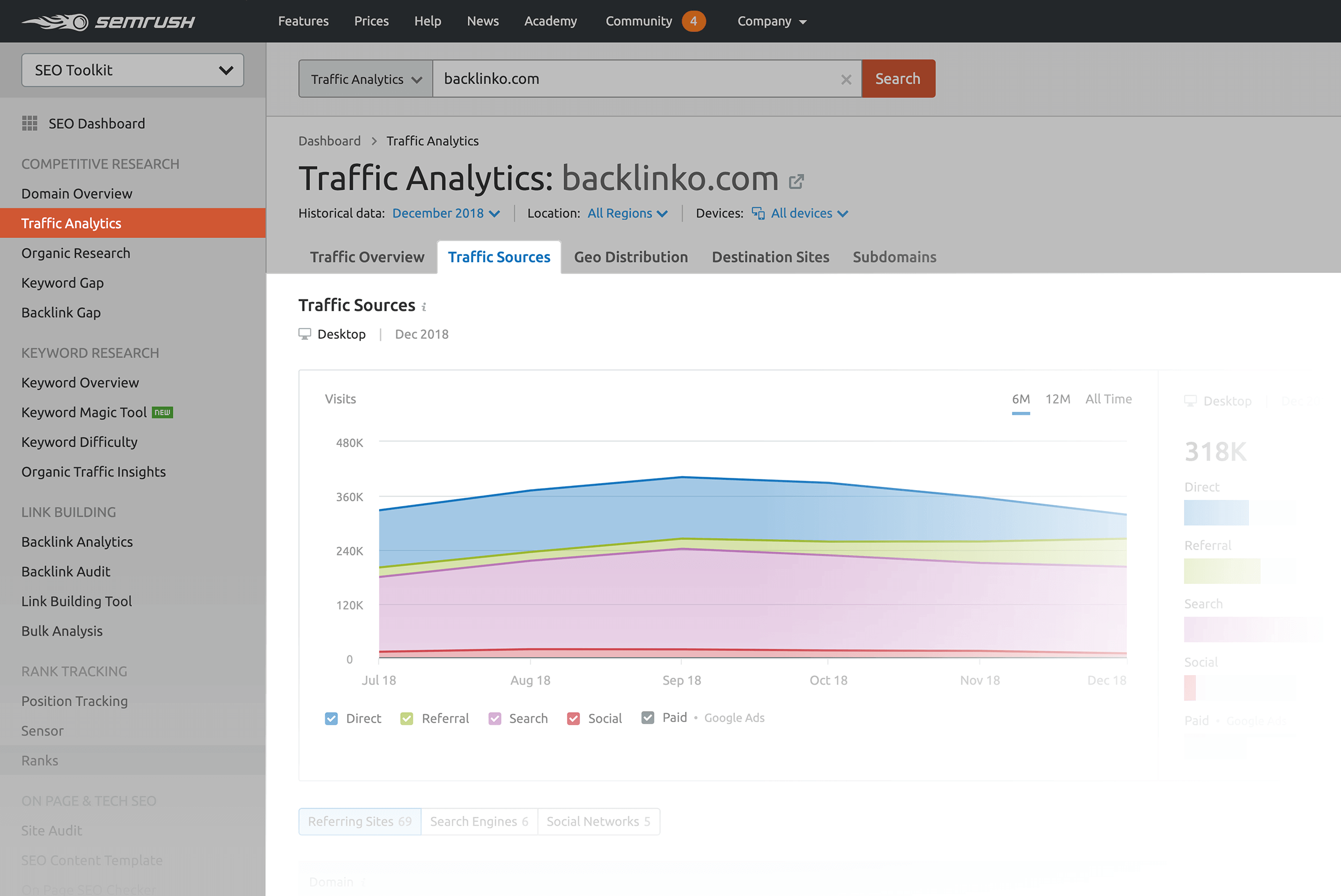This screenshot has height=896, width=1341.
Task: Click the SEO Dashboard grid icon
Action: pyautogui.click(x=30, y=123)
